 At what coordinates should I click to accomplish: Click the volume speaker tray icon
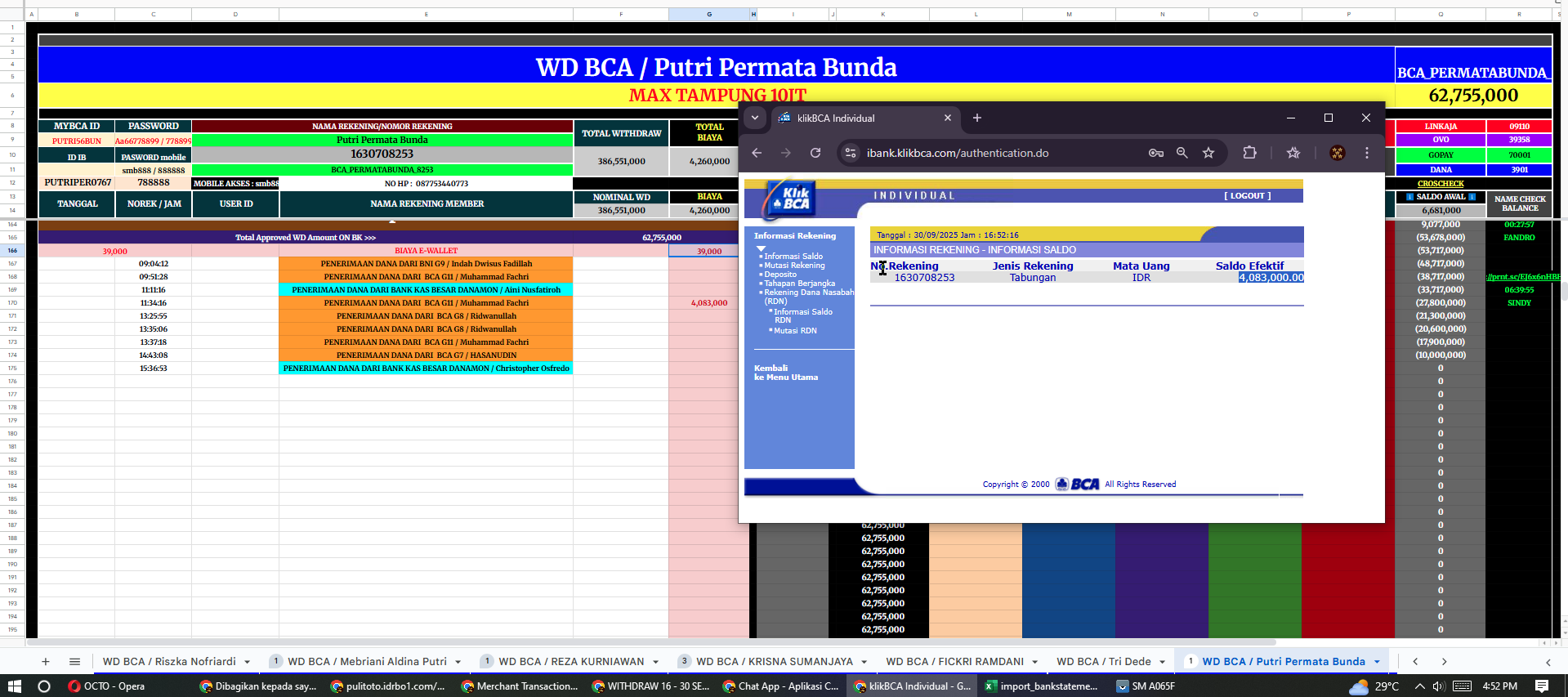(1439, 686)
